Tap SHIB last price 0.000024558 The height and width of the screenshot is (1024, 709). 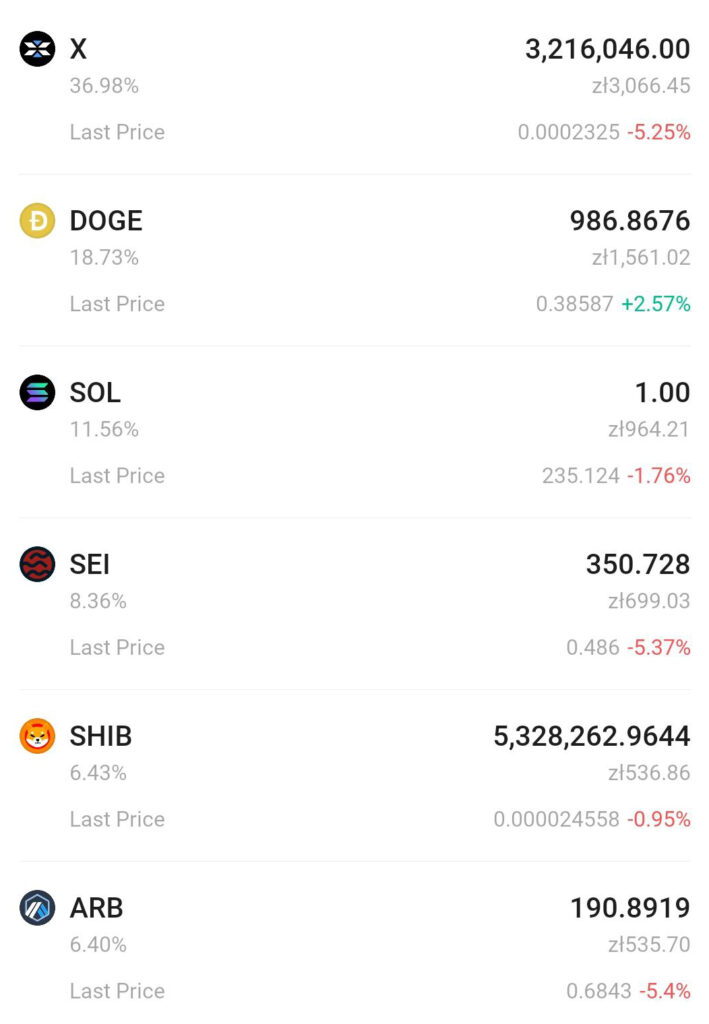(556, 819)
